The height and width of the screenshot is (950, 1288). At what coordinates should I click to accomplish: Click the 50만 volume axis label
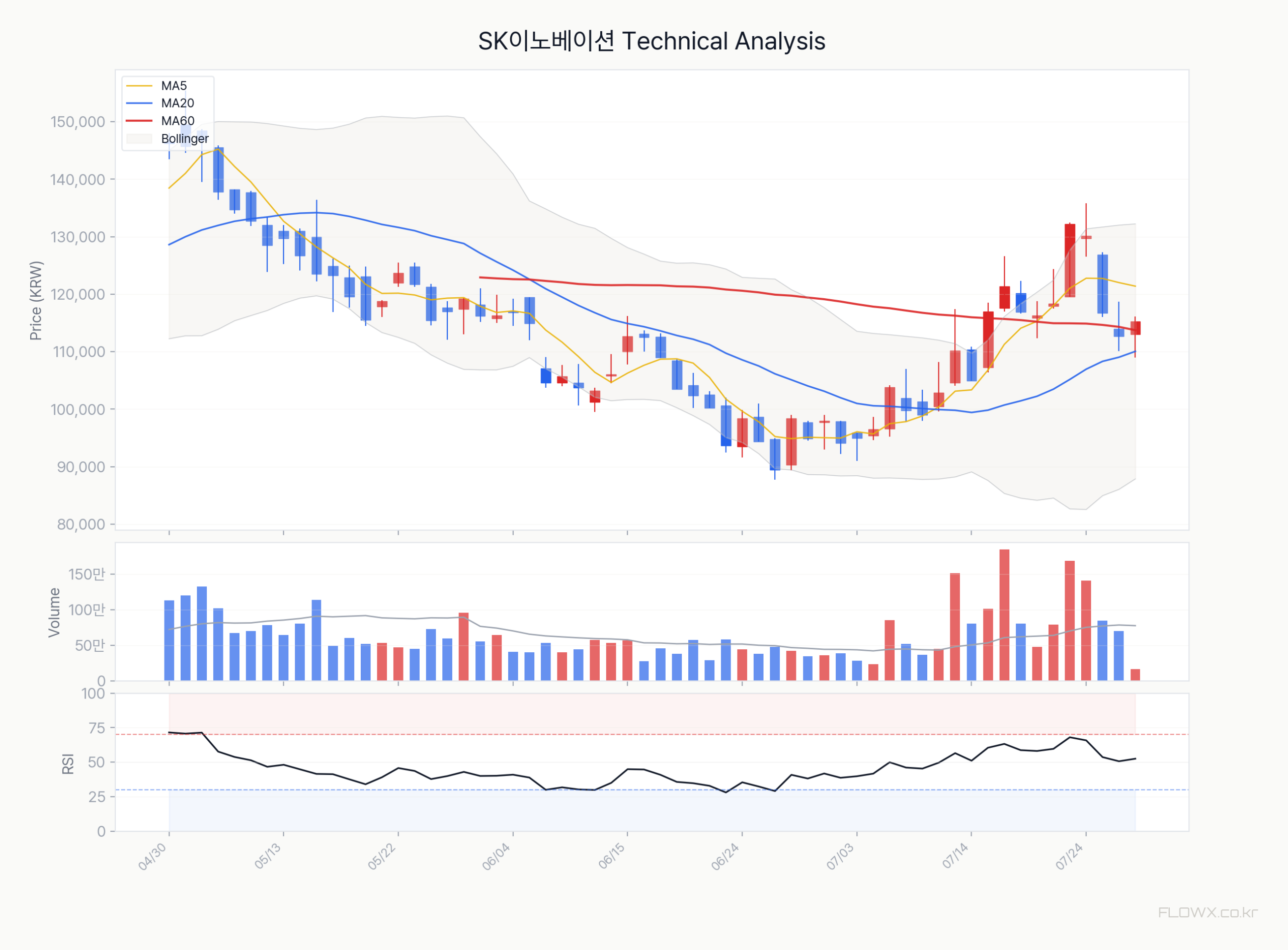(91, 645)
